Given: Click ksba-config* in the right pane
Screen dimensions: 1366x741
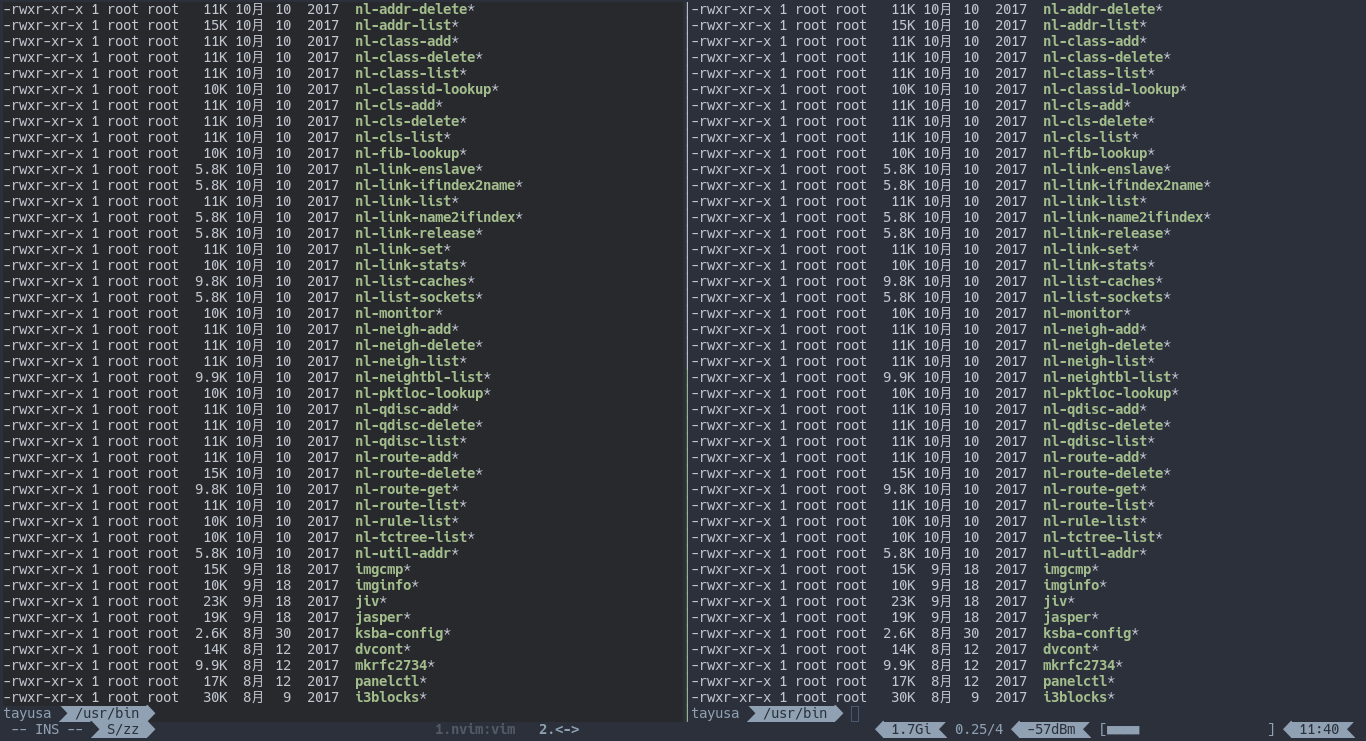Looking at the screenshot, I should pyautogui.click(x=1091, y=633).
